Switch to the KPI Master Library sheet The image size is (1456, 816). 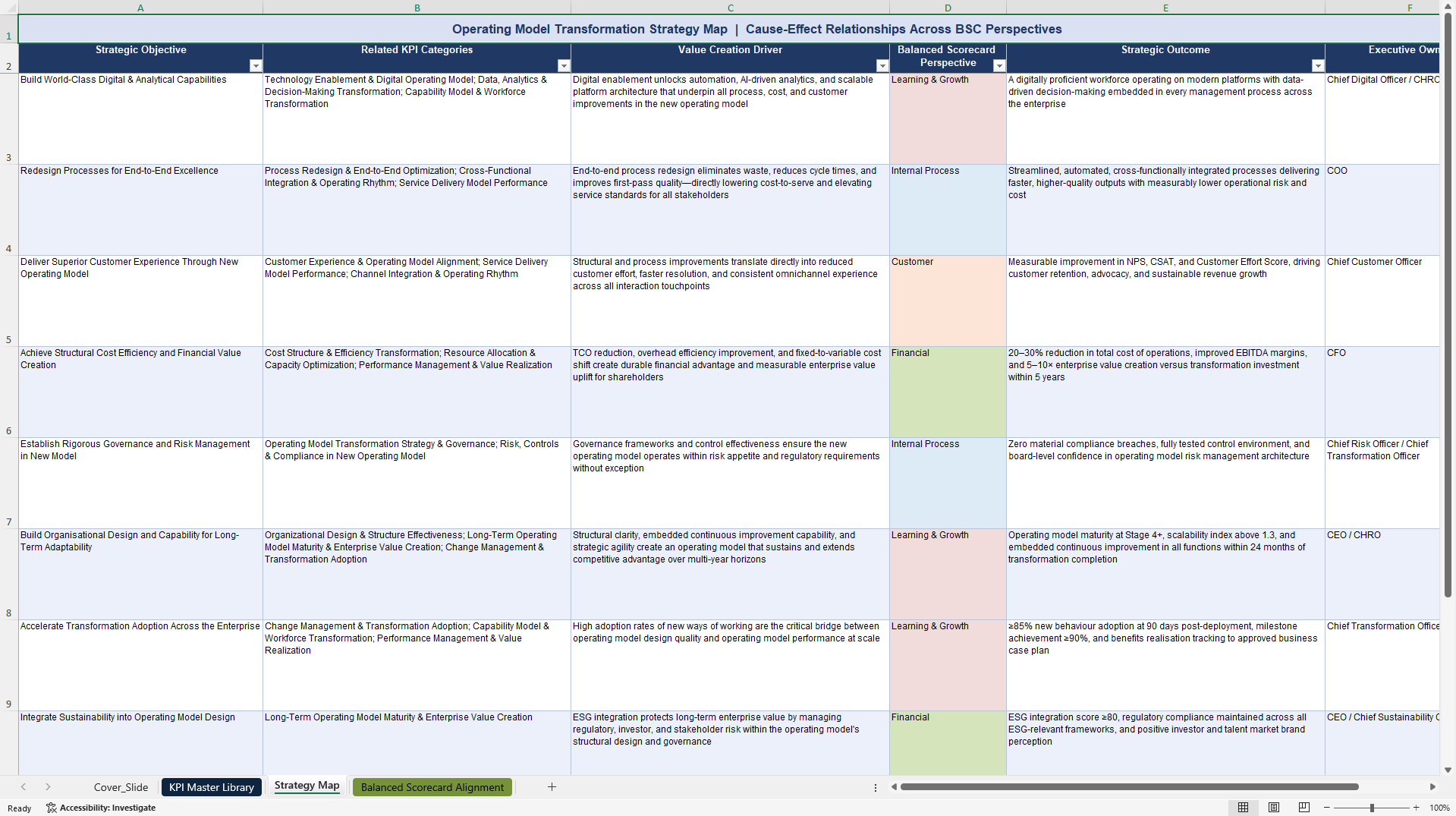click(212, 787)
